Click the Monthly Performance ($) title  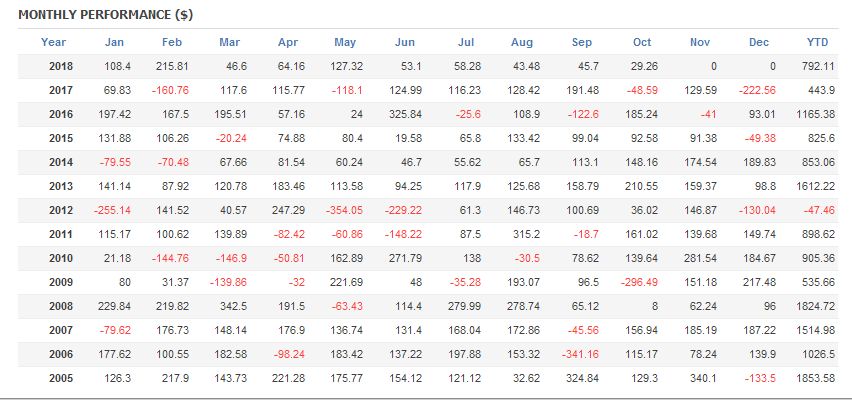tap(92, 16)
